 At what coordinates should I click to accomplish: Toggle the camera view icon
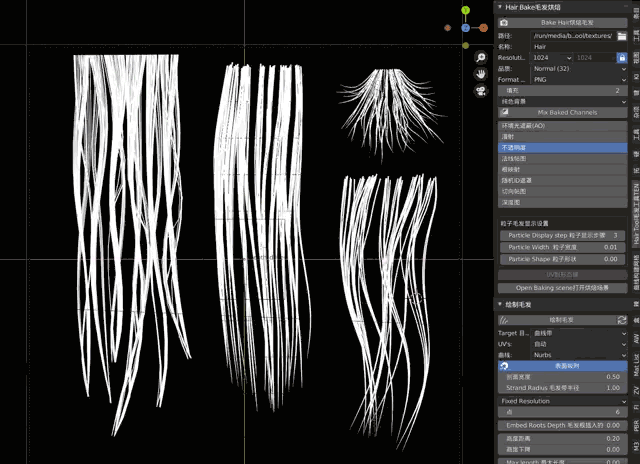tap(481, 91)
